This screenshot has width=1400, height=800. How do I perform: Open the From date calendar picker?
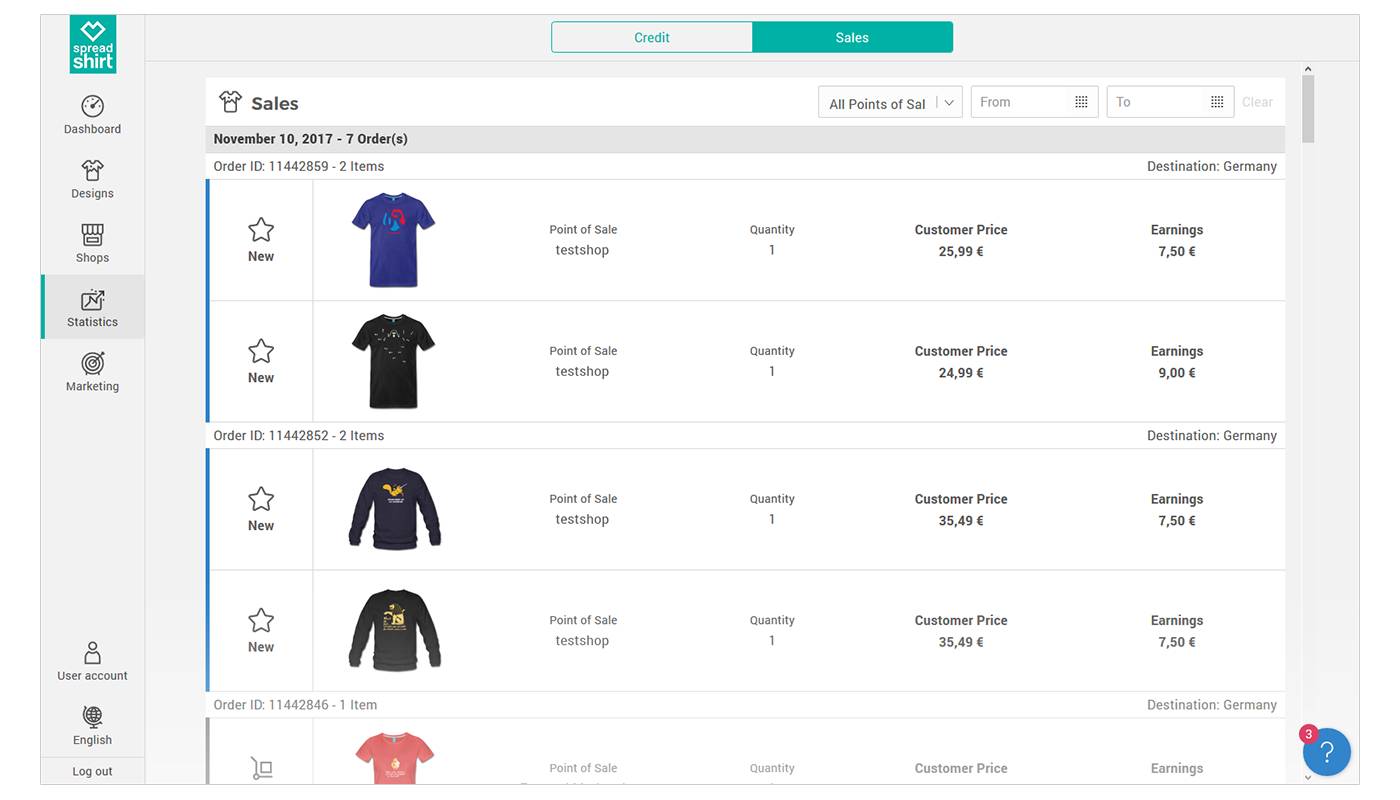tap(1080, 101)
